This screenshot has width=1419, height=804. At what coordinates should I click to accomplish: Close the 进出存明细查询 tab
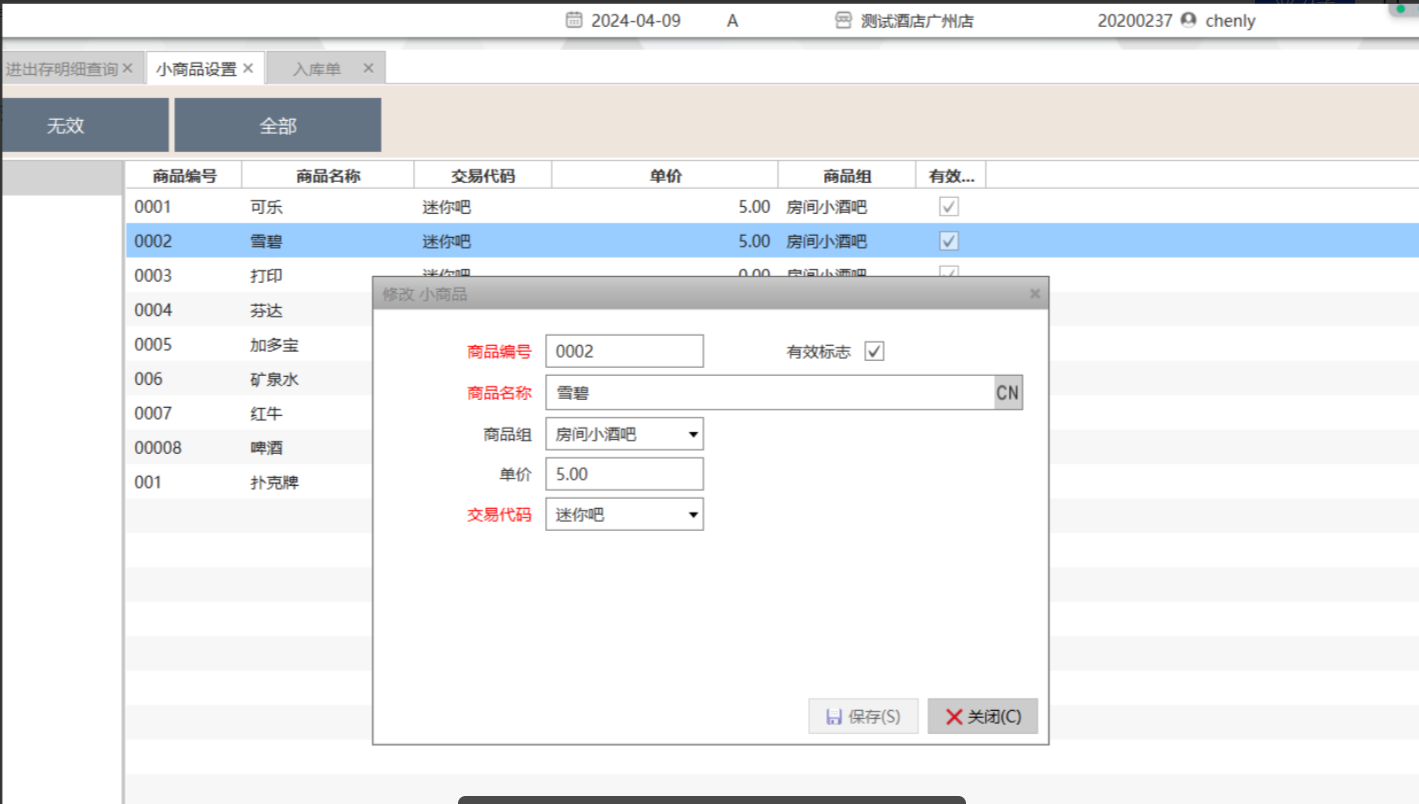[x=127, y=68]
